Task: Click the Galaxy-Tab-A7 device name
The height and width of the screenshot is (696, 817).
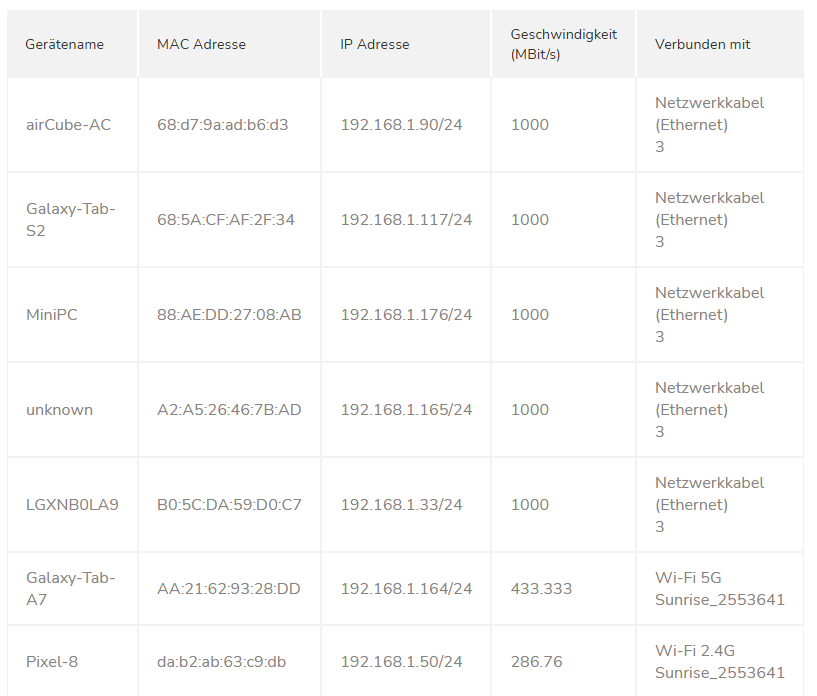Action: (71, 589)
